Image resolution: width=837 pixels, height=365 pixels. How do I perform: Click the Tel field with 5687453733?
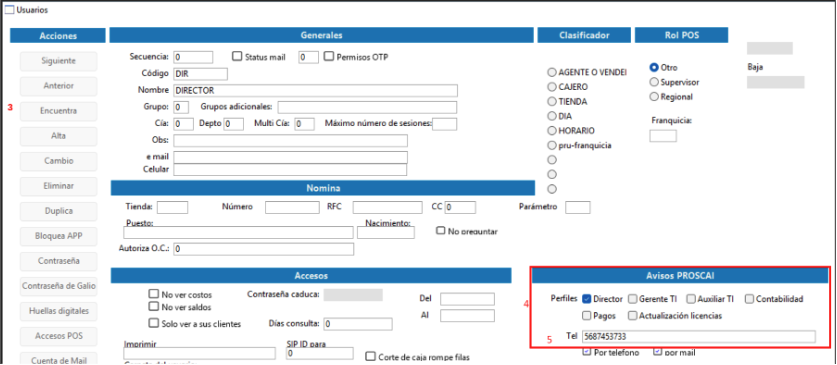(x=699, y=336)
